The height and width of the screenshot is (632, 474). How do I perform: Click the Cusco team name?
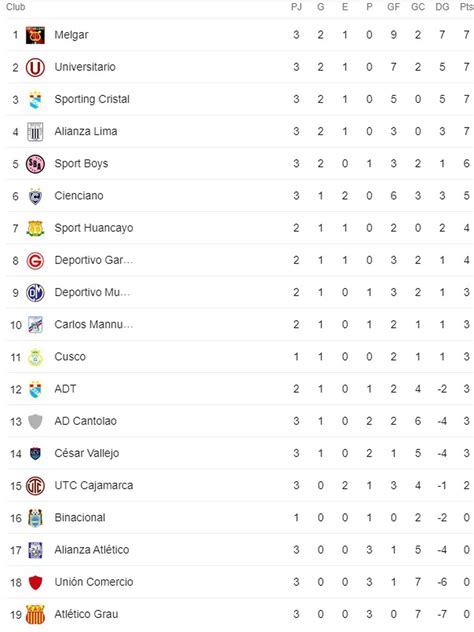coord(70,357)
